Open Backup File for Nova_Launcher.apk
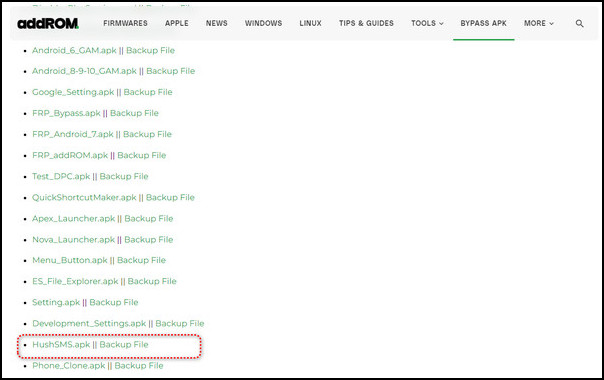The width and height of the screenshot is (604, 380). tap(149, 240)
